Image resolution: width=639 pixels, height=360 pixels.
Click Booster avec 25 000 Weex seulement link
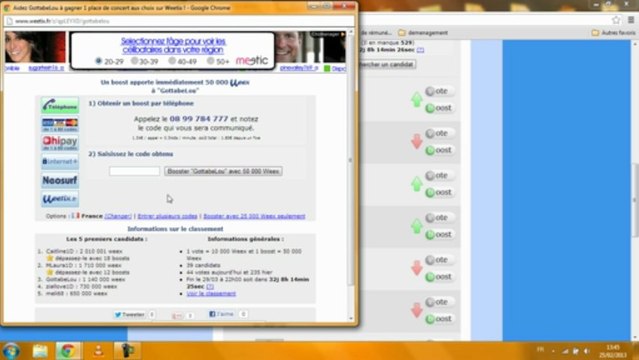(254, 216)
